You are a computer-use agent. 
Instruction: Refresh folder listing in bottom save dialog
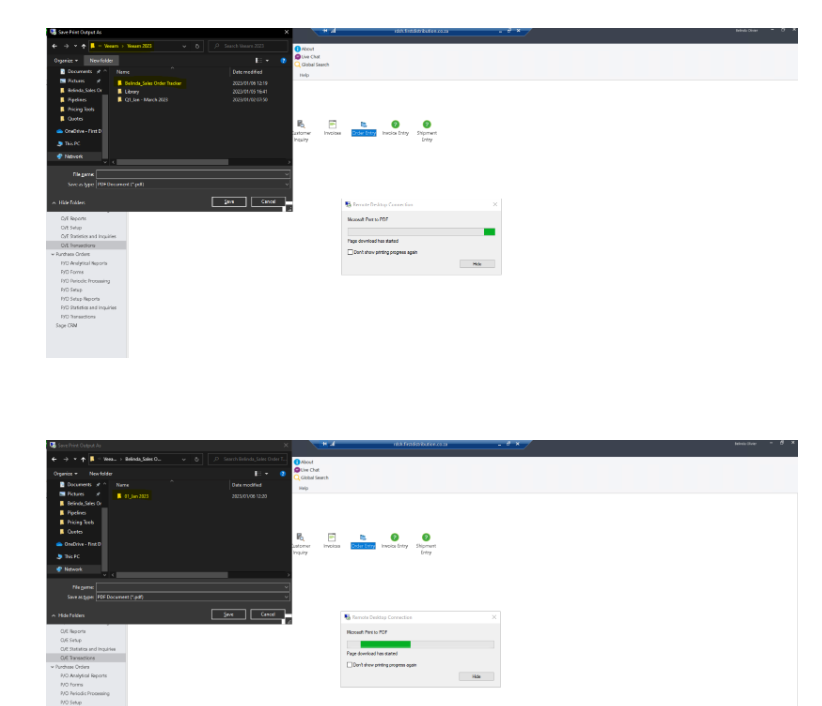197,459
